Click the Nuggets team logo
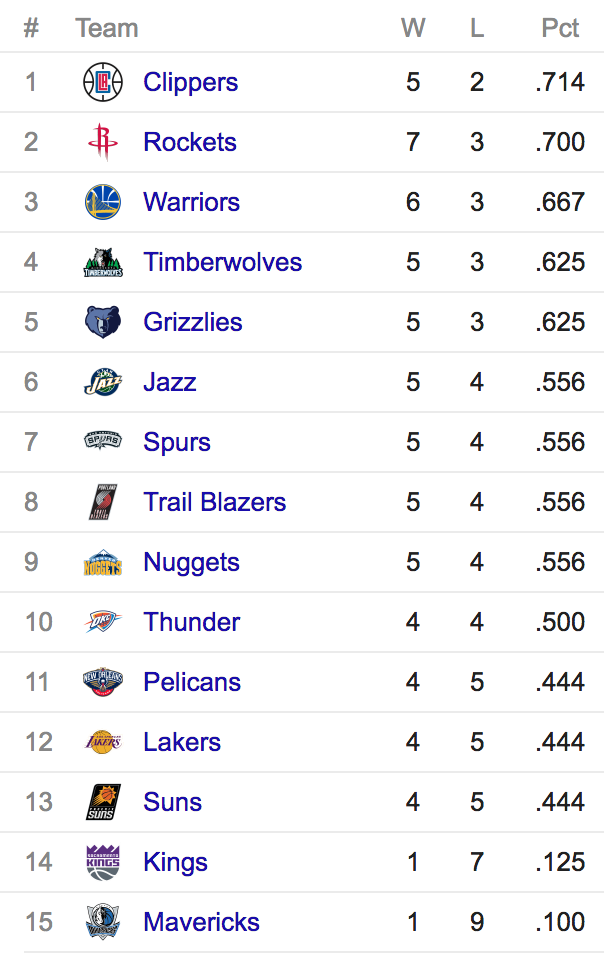604x954 pixels. [x=103, y=562]
